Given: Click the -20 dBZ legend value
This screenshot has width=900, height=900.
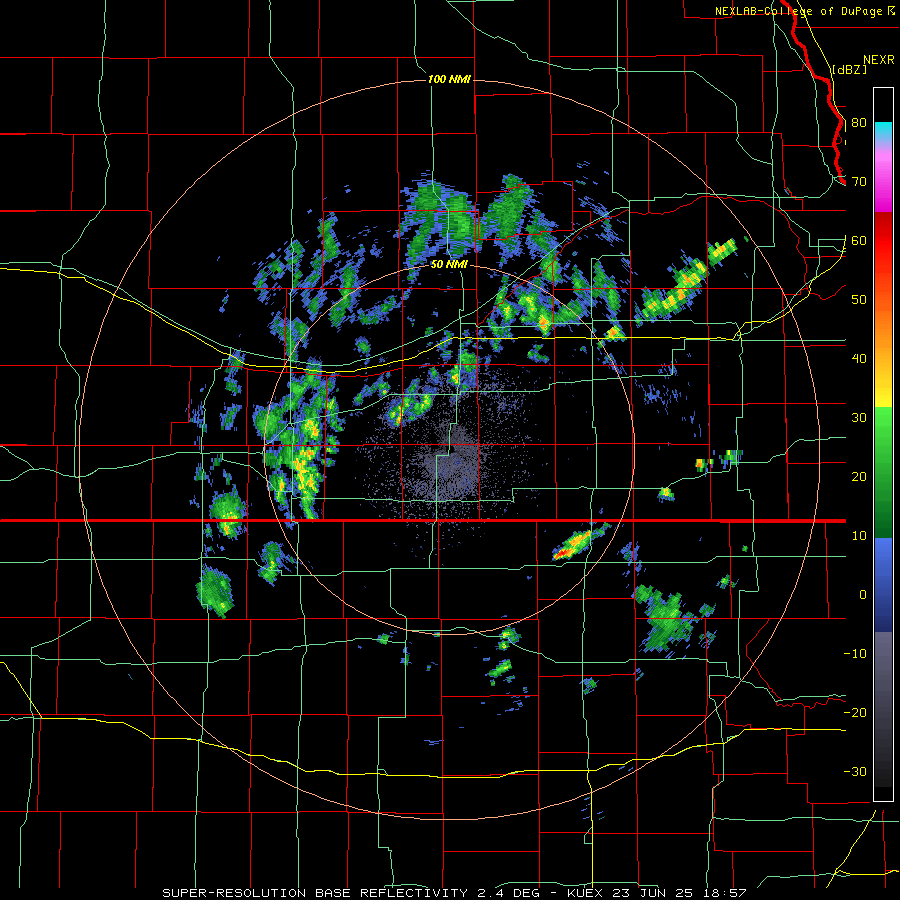Looking at the screenshot, I should tap(855, 713).
